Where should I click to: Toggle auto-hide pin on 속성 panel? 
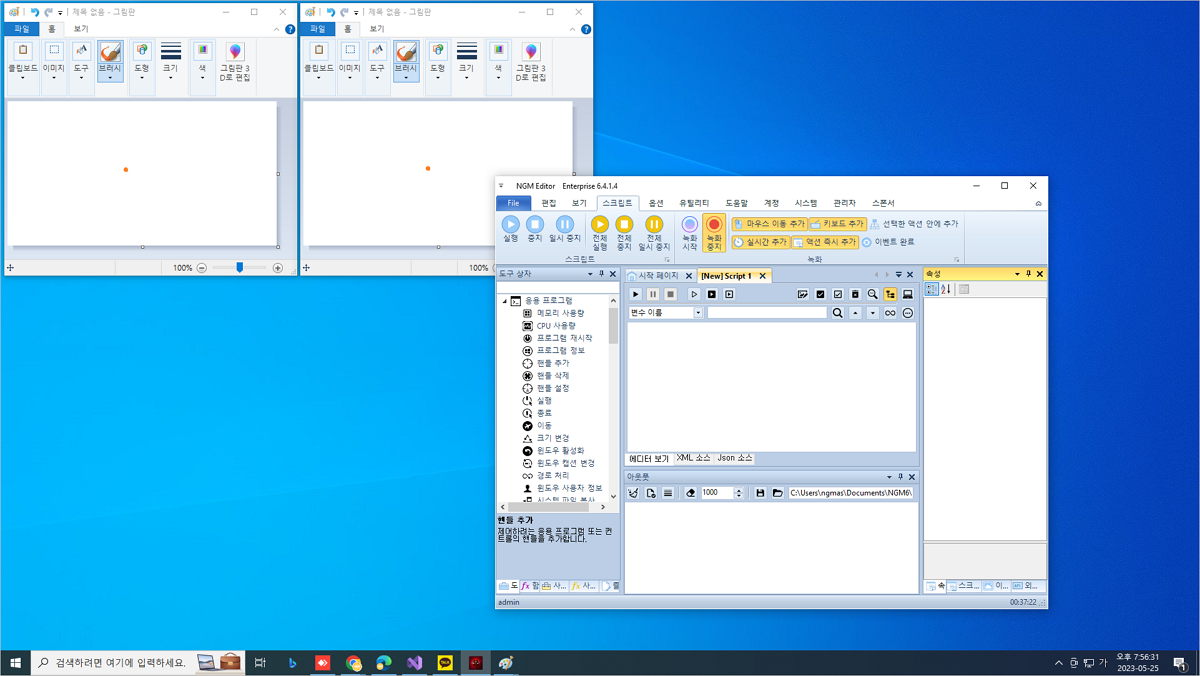pos(1028,274)
